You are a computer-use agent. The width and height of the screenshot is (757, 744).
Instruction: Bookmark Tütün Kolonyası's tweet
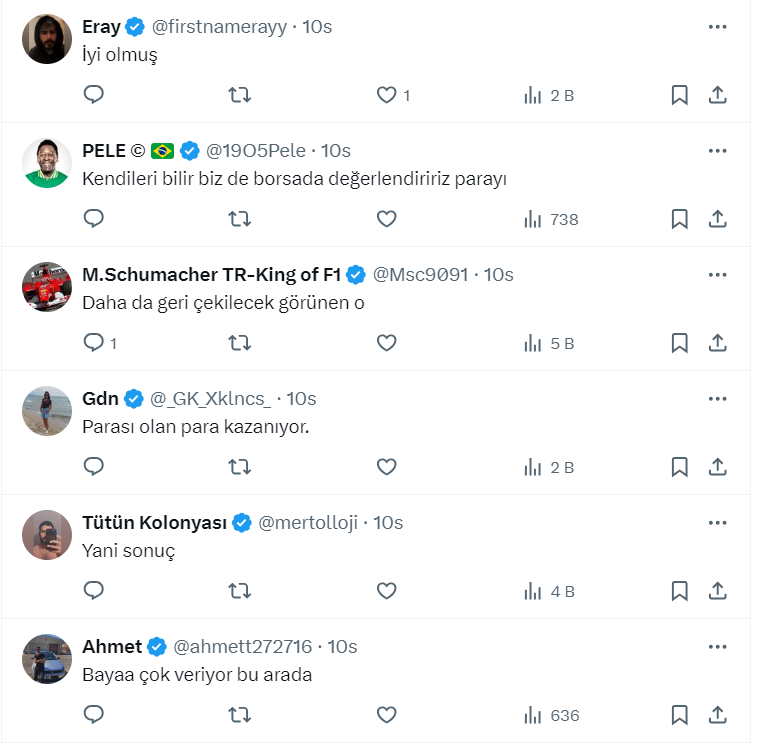click(679, 591)
